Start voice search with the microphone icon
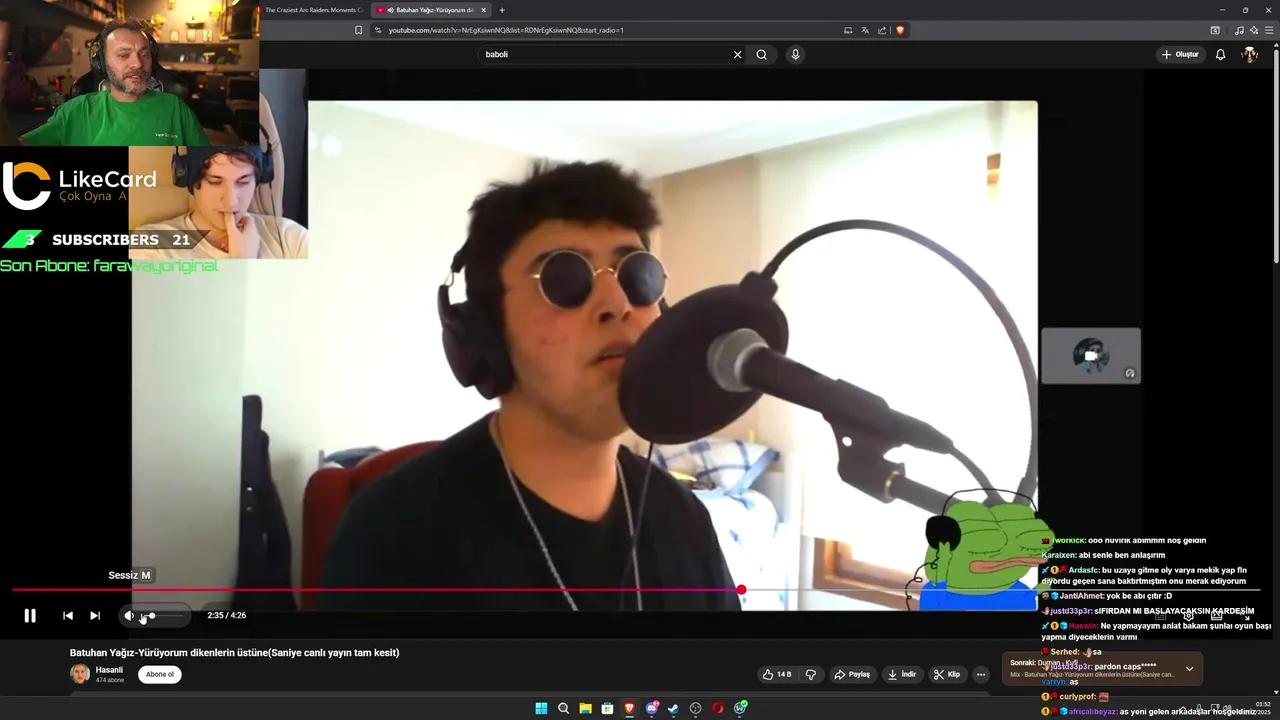The width and height of the screenshot is (1280, 720). coord(795,55)
